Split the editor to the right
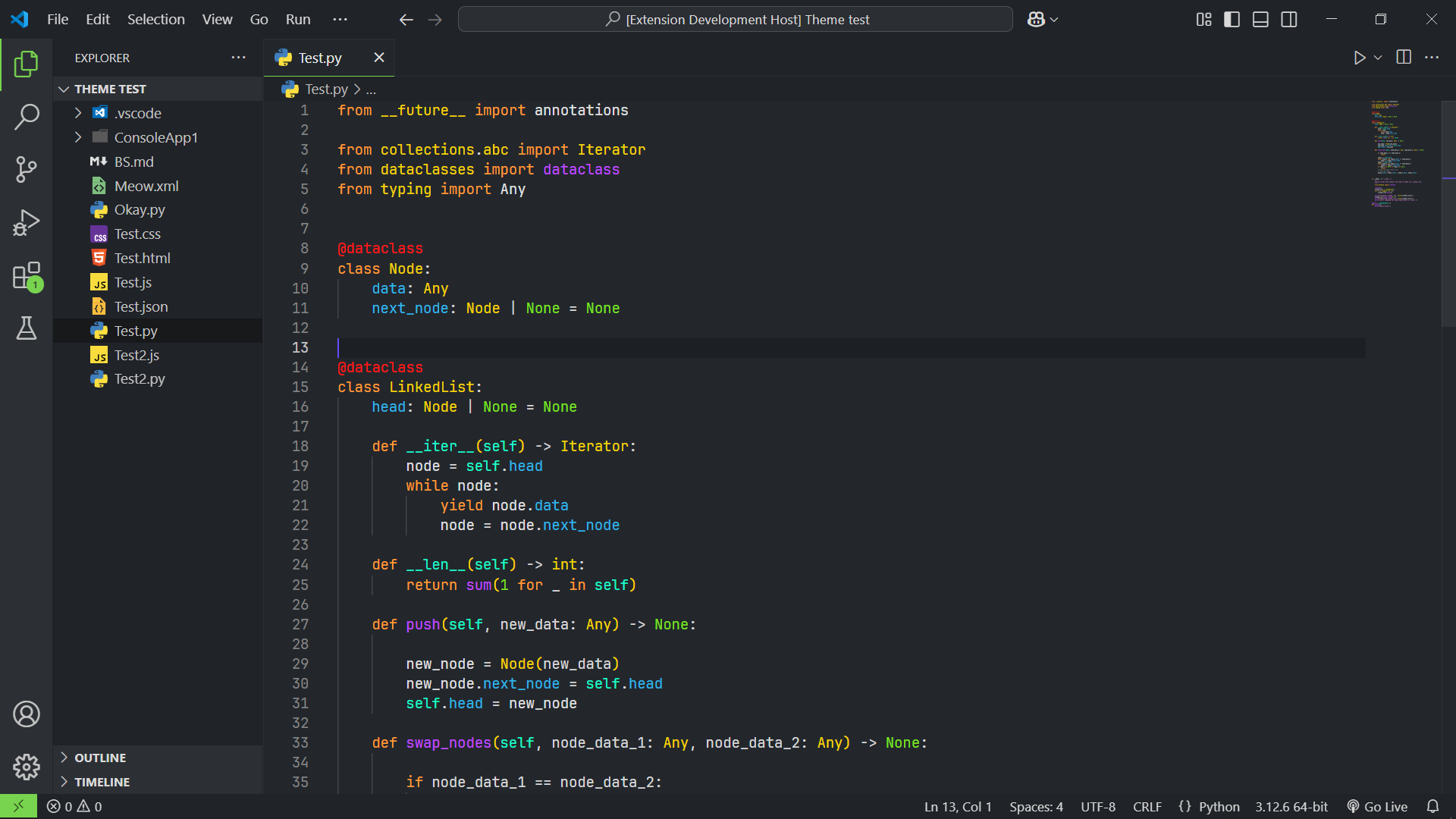Screen dimensions: 1456x819 coord(1404,58)
